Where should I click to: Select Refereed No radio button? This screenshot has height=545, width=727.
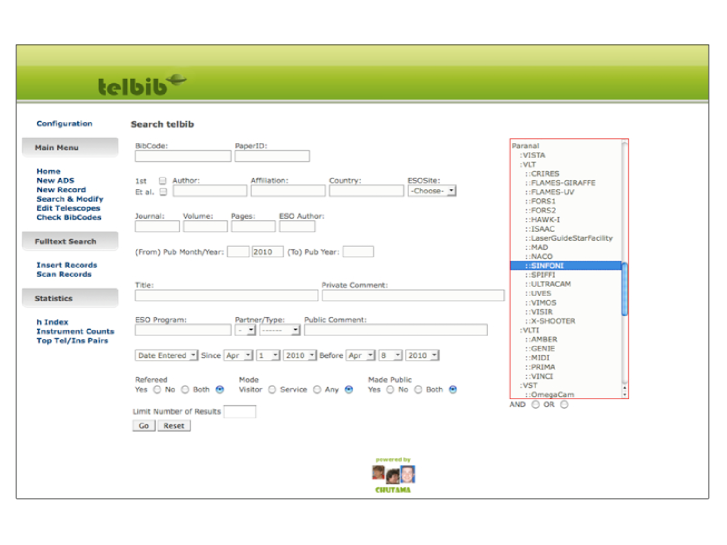click(x=185, y=390)
